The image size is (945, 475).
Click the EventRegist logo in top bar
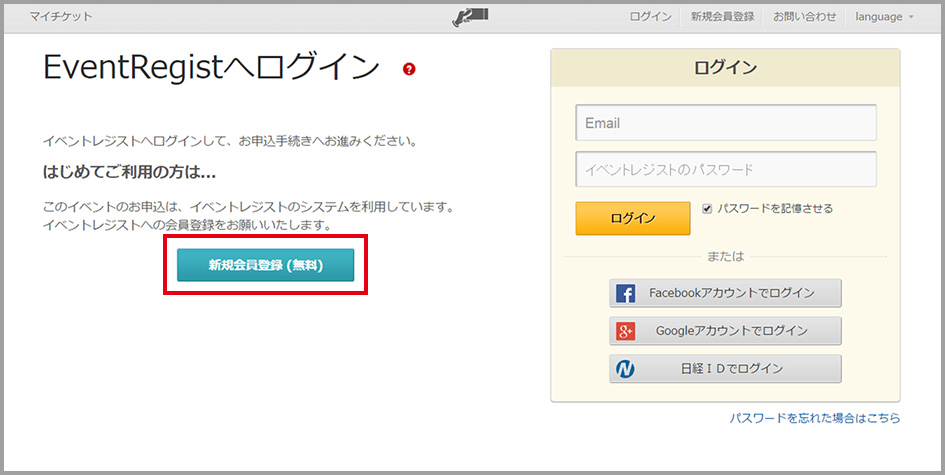coord(470,17)
